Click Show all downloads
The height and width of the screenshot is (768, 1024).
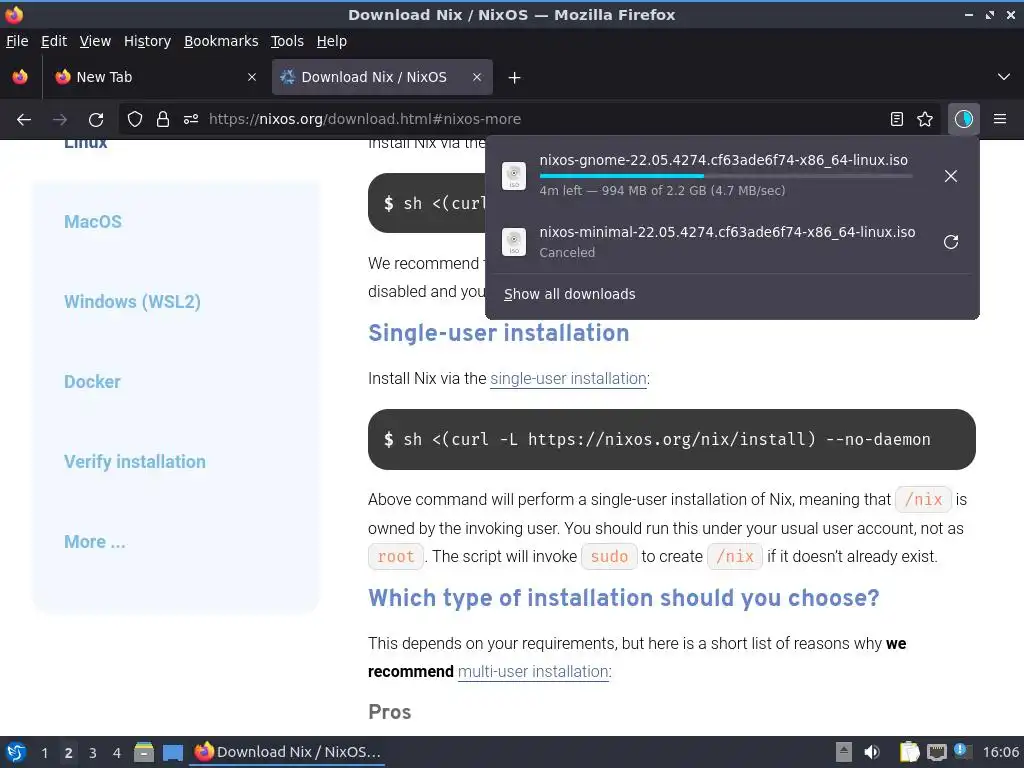pos(569,294)
